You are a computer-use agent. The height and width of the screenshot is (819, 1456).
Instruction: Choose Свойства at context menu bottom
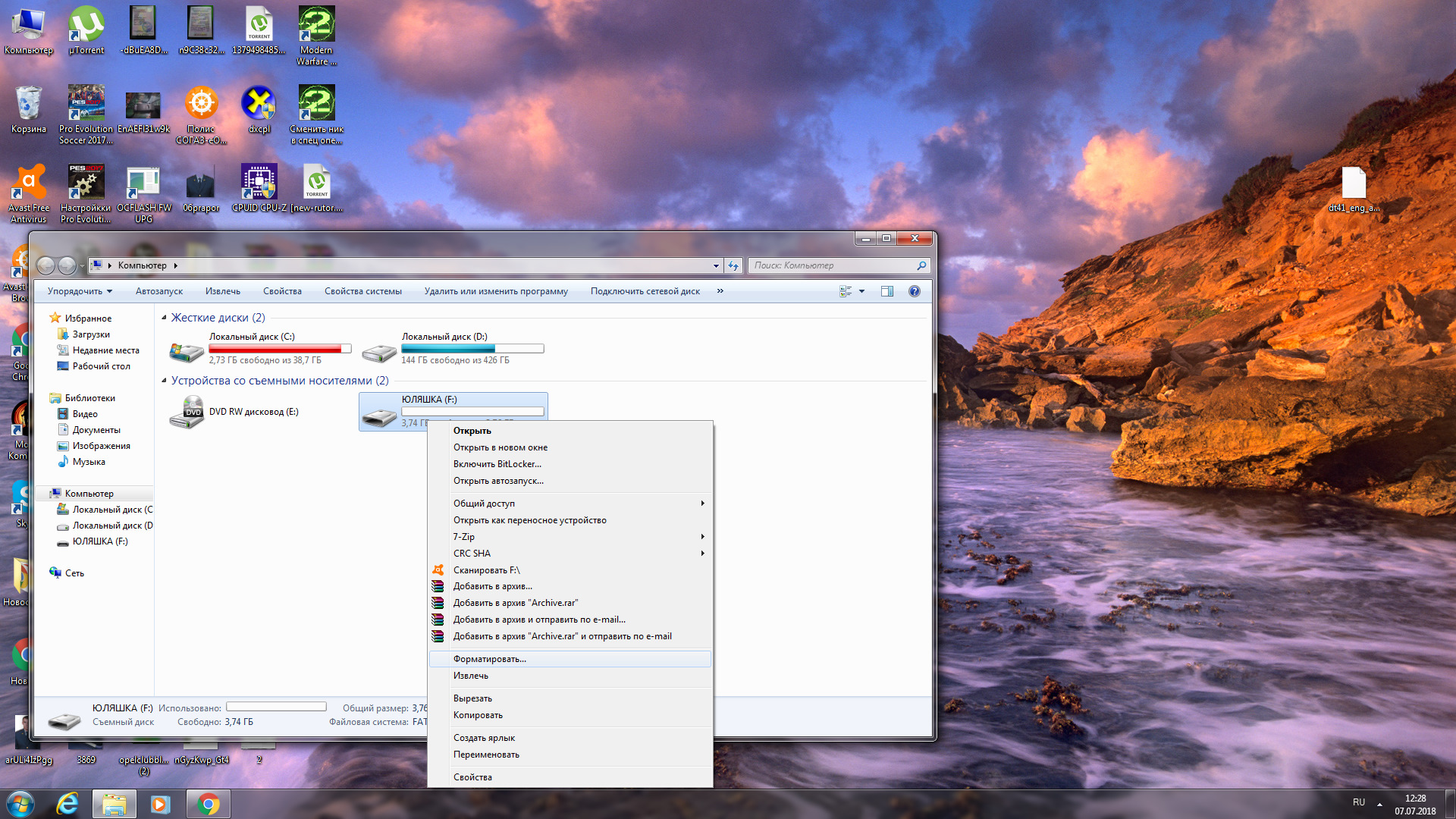coord(570,777)
